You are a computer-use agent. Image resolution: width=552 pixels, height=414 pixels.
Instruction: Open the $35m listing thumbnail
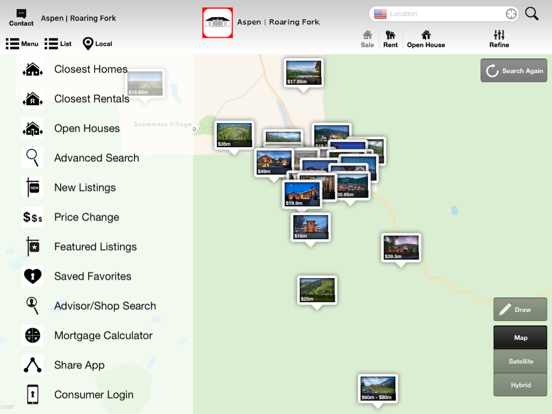(x=234, y=135)
